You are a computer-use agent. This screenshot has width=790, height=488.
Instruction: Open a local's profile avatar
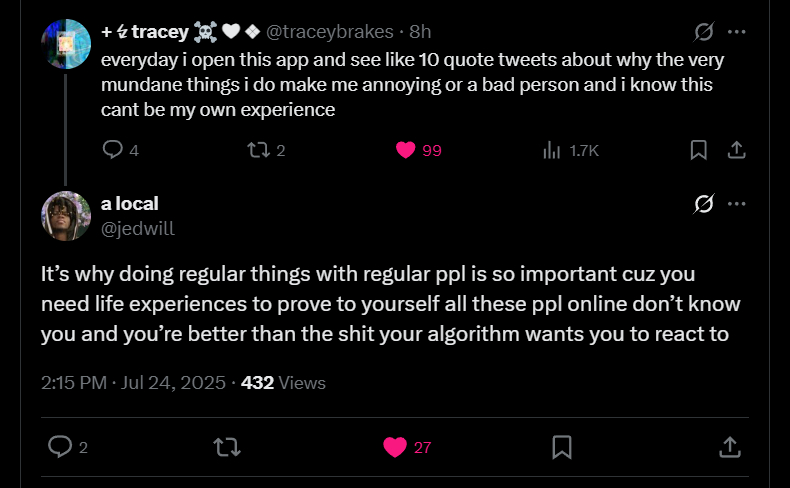(x=66, y=215)
